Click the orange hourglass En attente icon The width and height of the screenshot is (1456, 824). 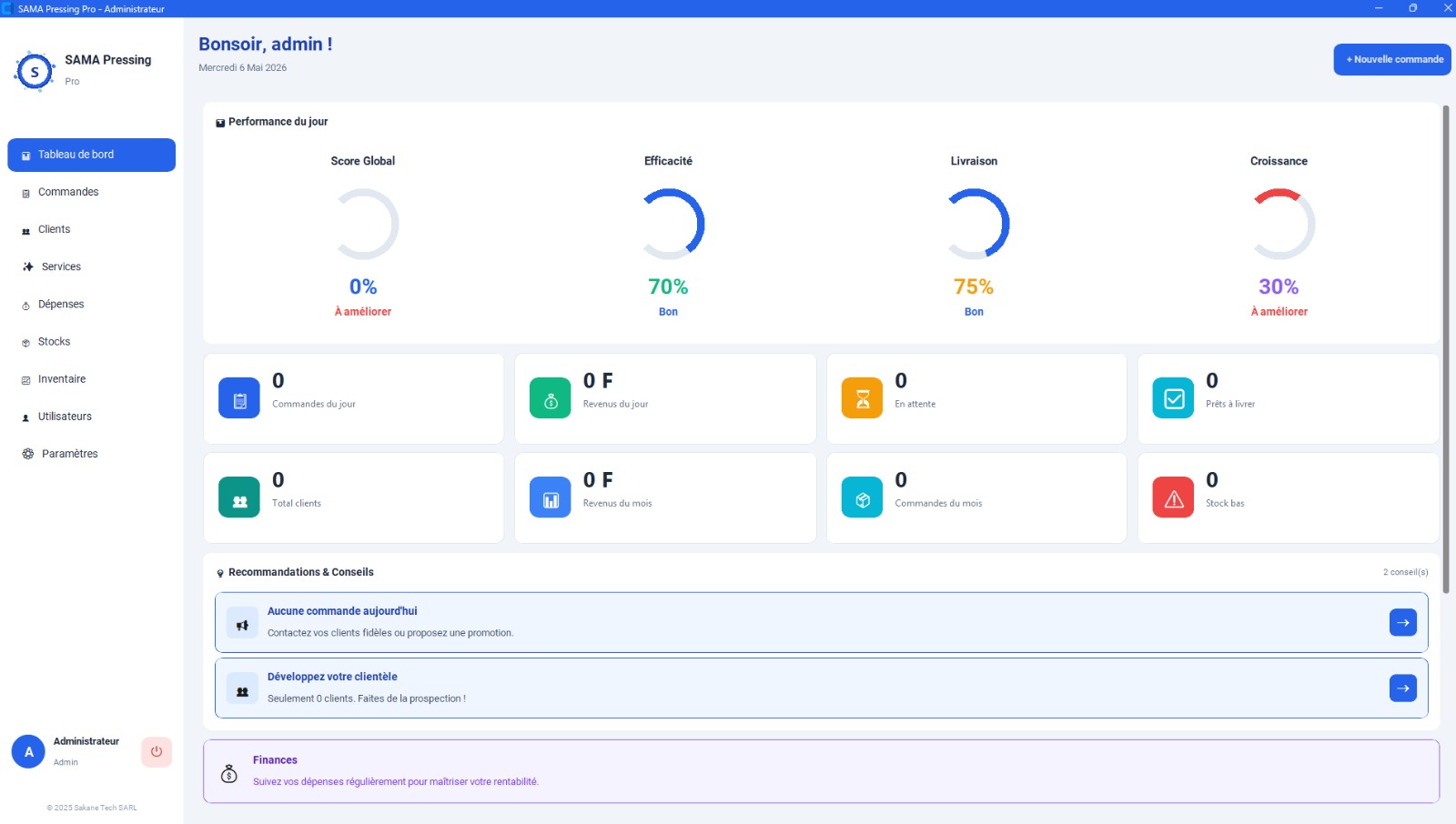[x=862, y=398]
